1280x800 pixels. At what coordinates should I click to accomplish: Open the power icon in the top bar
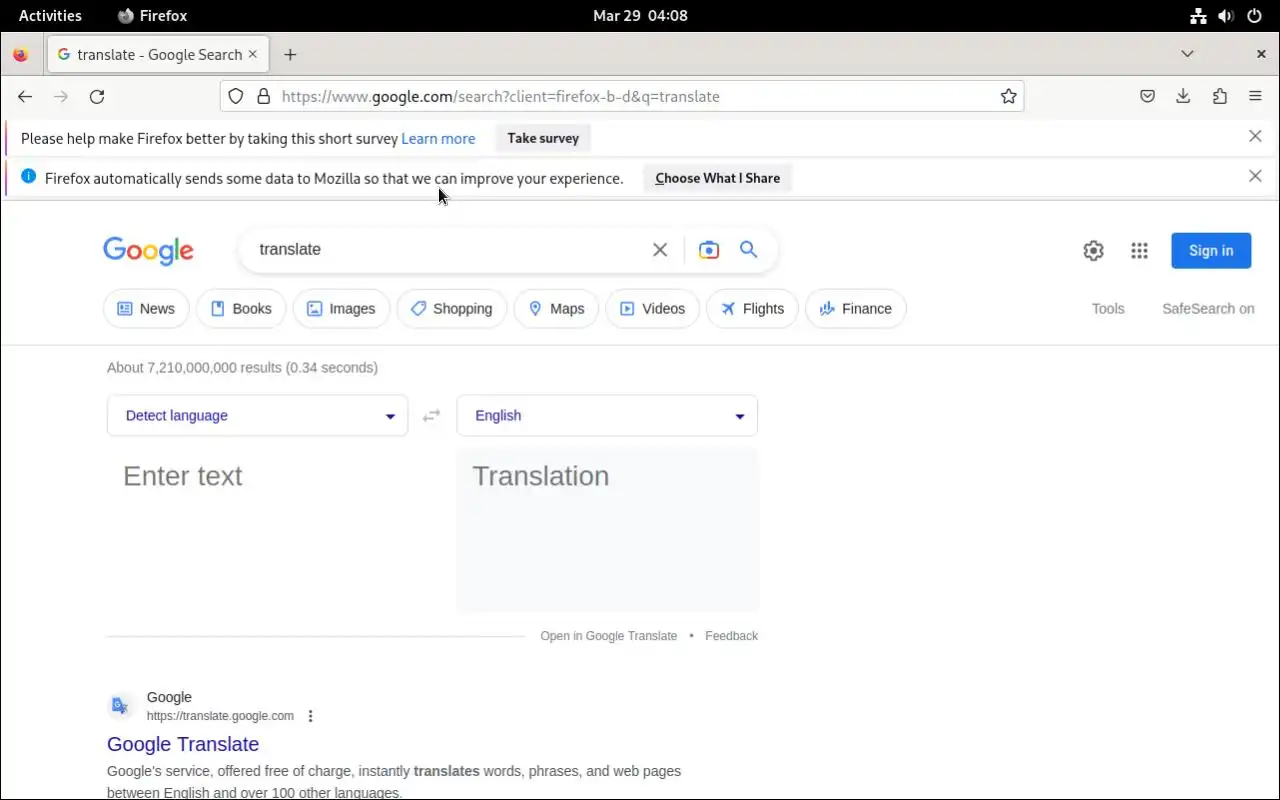[1254, 15]
